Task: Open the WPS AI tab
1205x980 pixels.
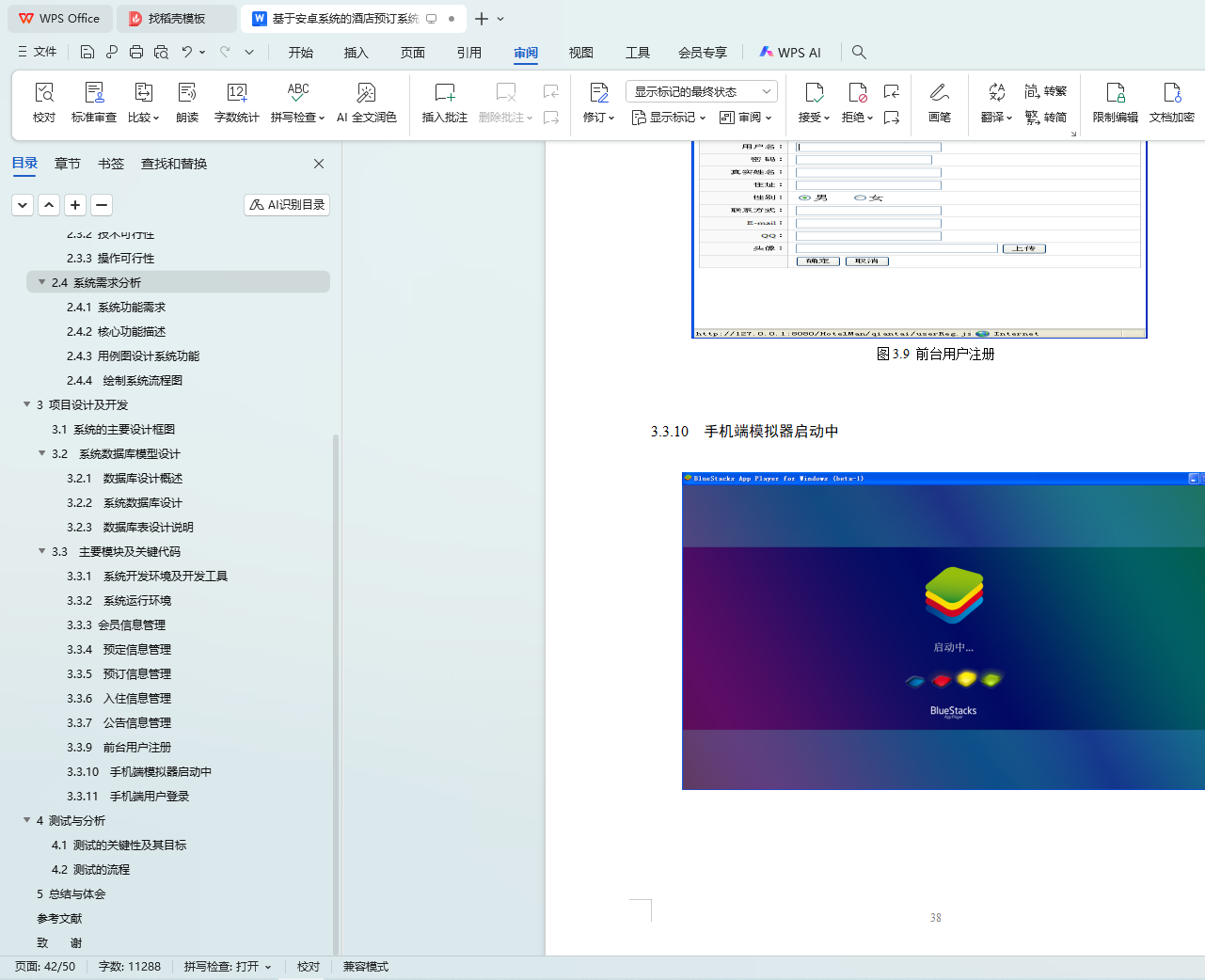Action: pyautogui.click(x=790, y=53)
